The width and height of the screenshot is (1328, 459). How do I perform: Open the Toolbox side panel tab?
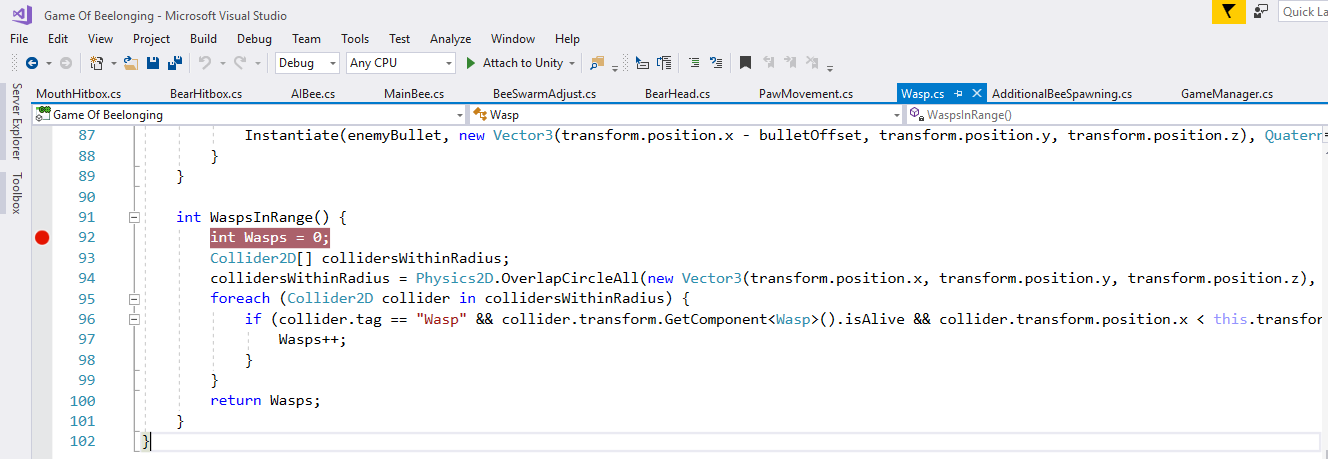pos(16,193)
